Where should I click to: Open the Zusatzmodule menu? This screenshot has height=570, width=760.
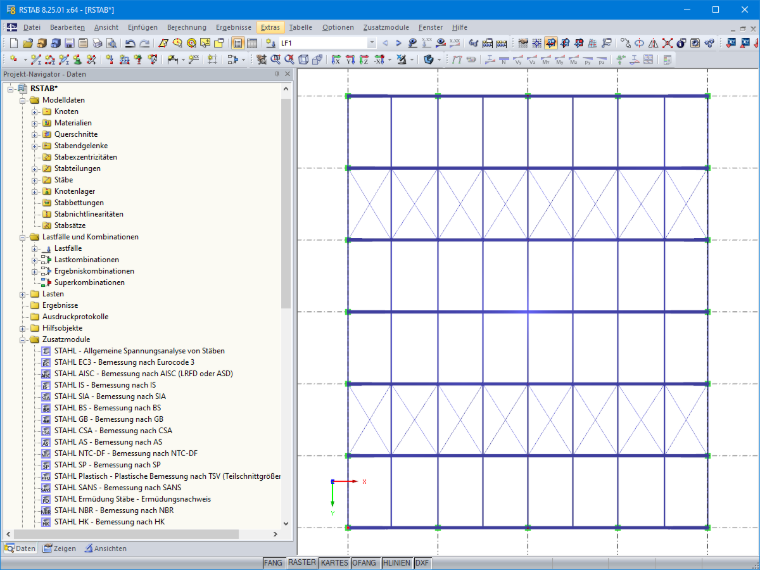coord(386,28)
